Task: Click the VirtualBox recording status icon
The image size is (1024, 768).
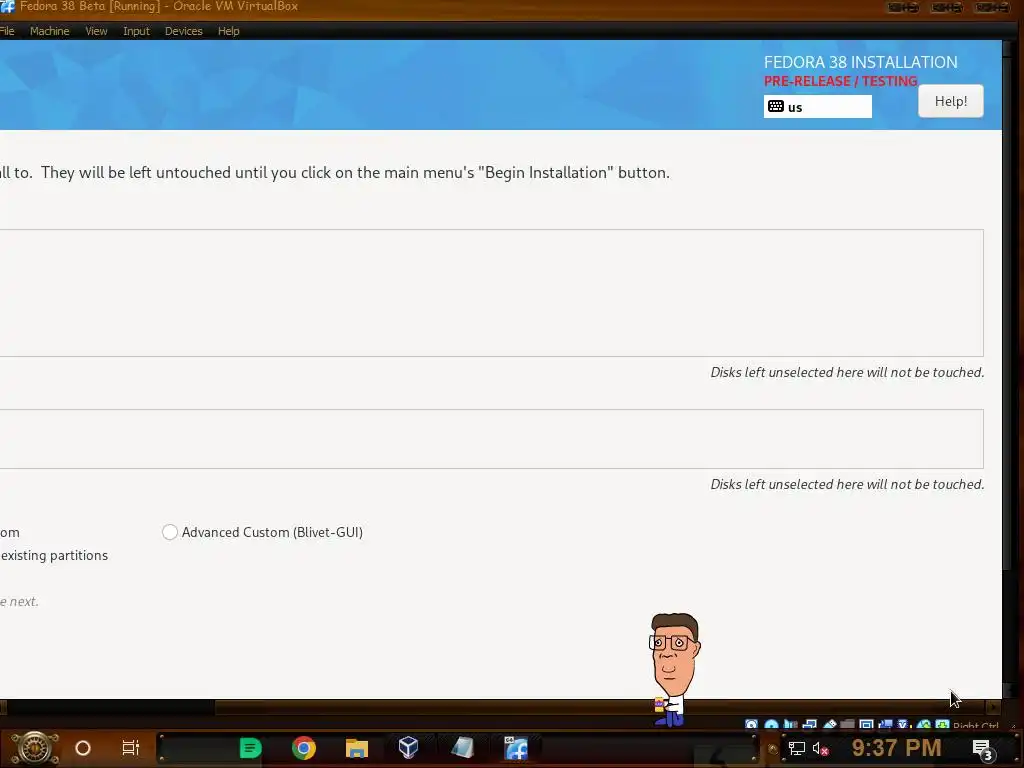Action: [x=886, y=724]
